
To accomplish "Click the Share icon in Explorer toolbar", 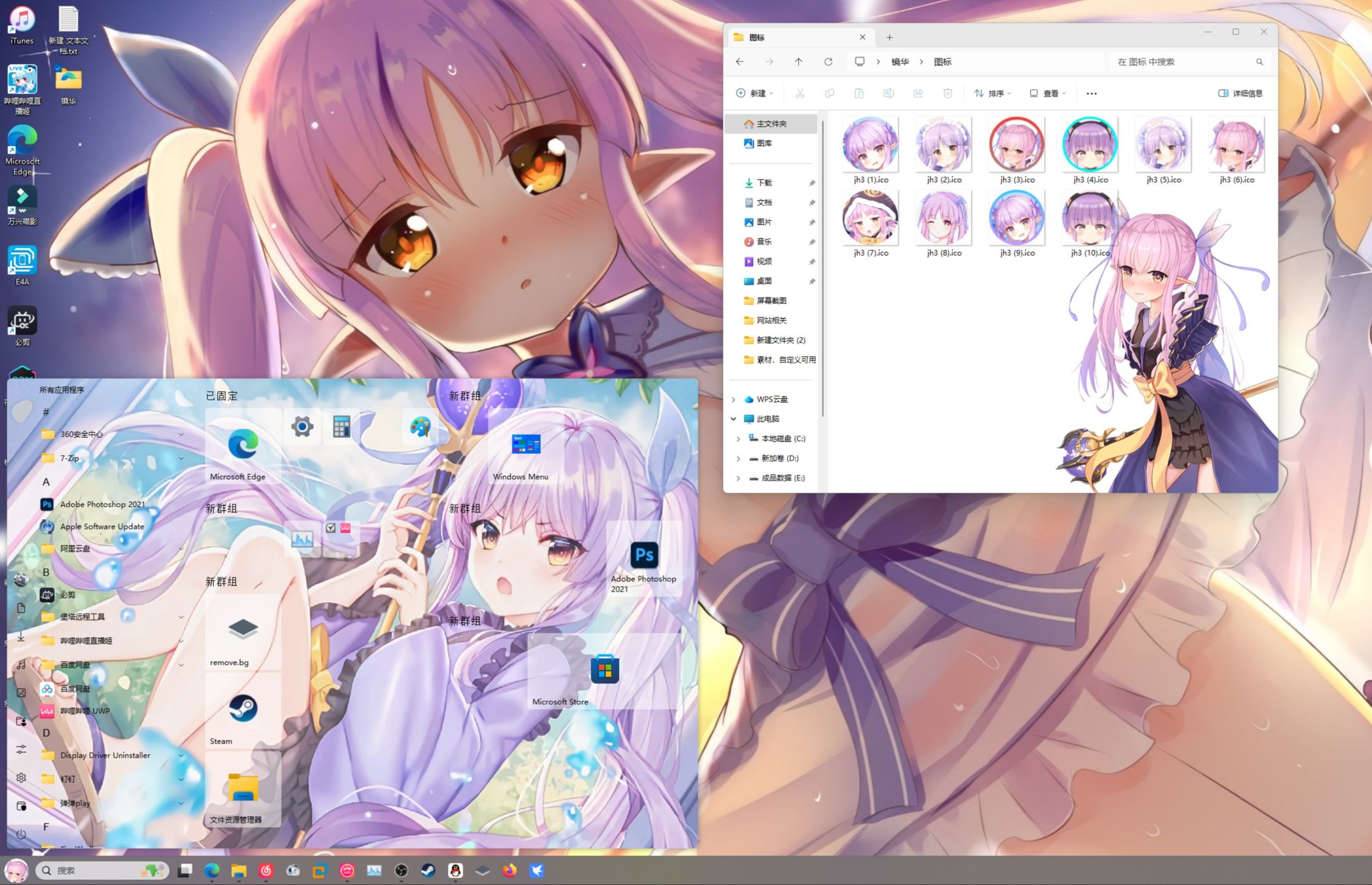I will tap(918, 93).
